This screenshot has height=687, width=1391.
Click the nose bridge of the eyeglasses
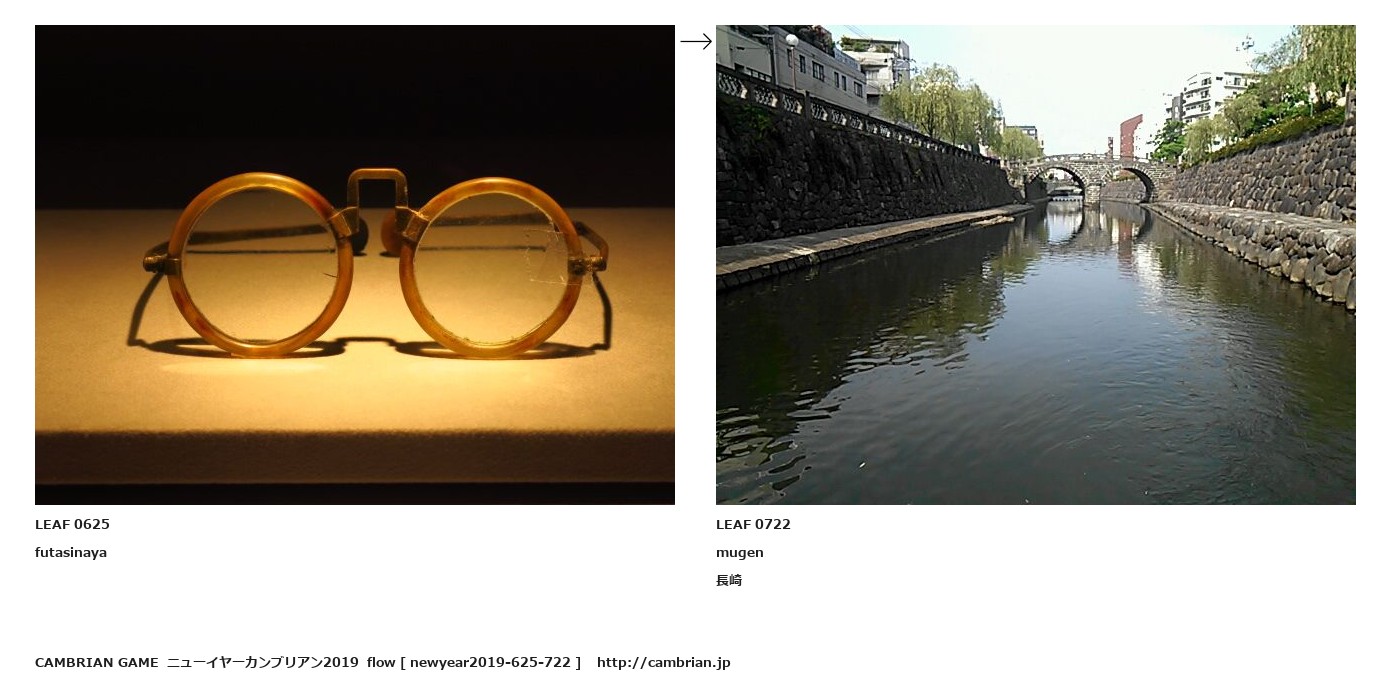tap(377, 190)
